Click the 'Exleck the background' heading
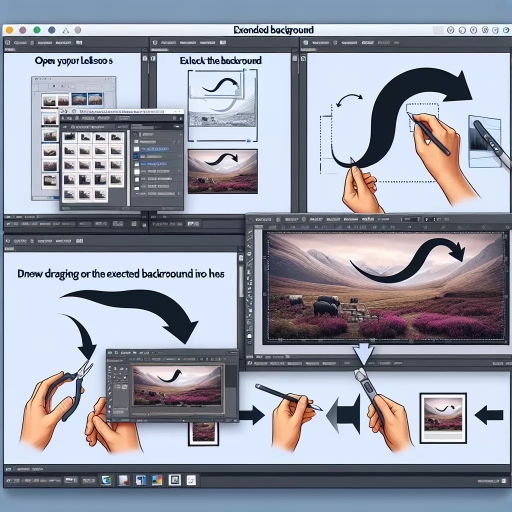The image size is (512, 512). (x=220, y=61)
